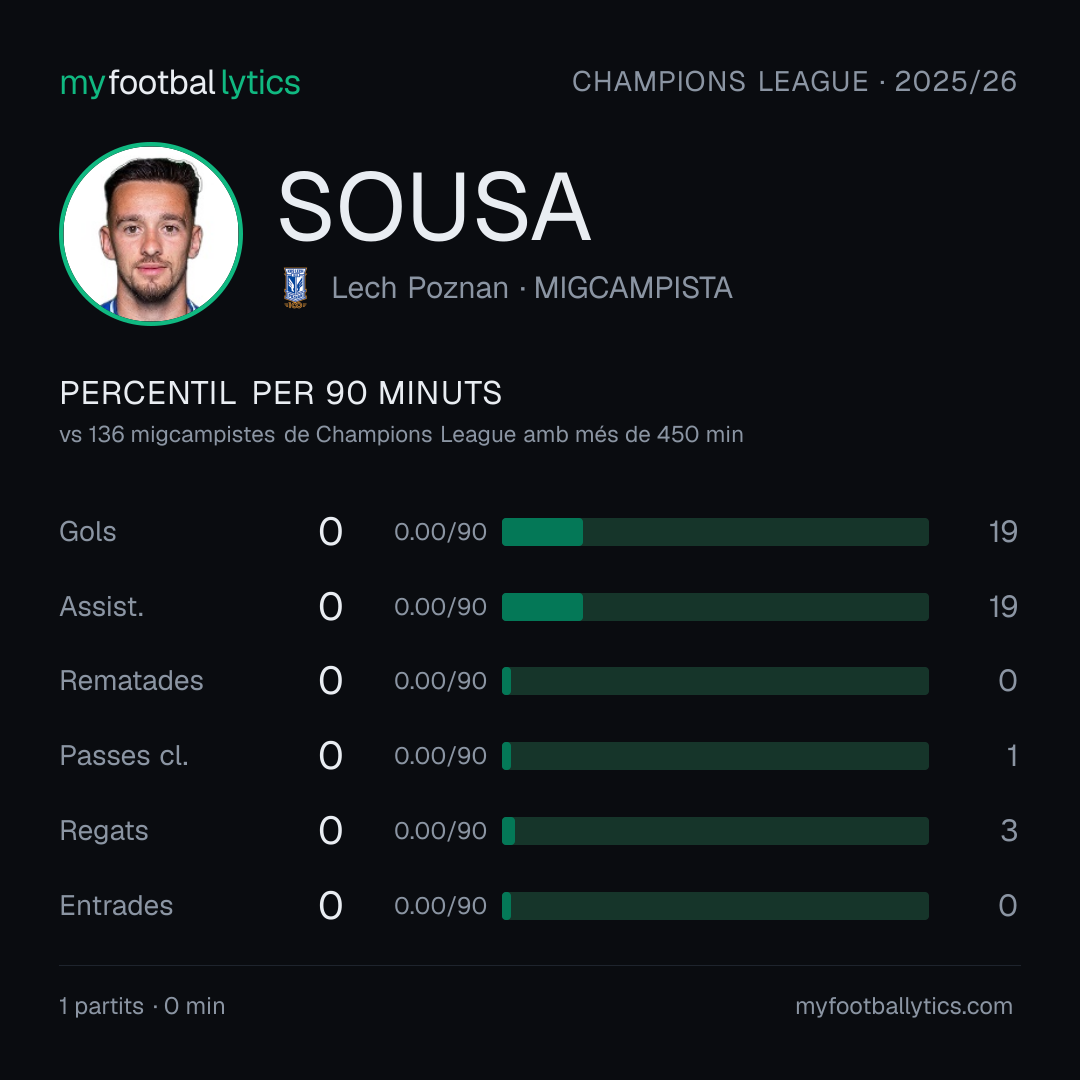Select the Percentil per 90 minuts heading
The image size is (1080, 1080).
(x=280, y=393)
